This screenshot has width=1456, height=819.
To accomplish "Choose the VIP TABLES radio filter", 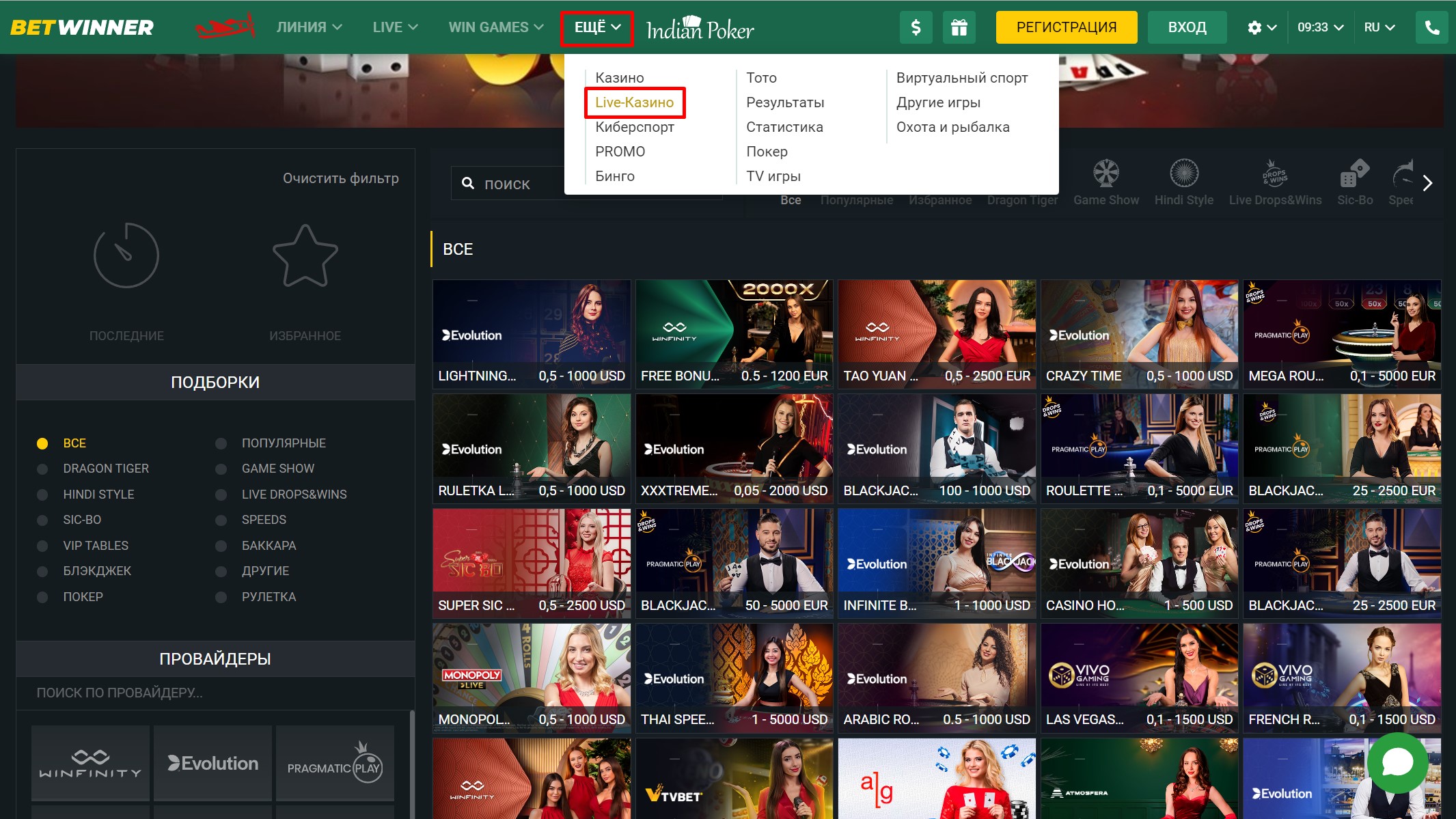I will [x=42, y=546].
